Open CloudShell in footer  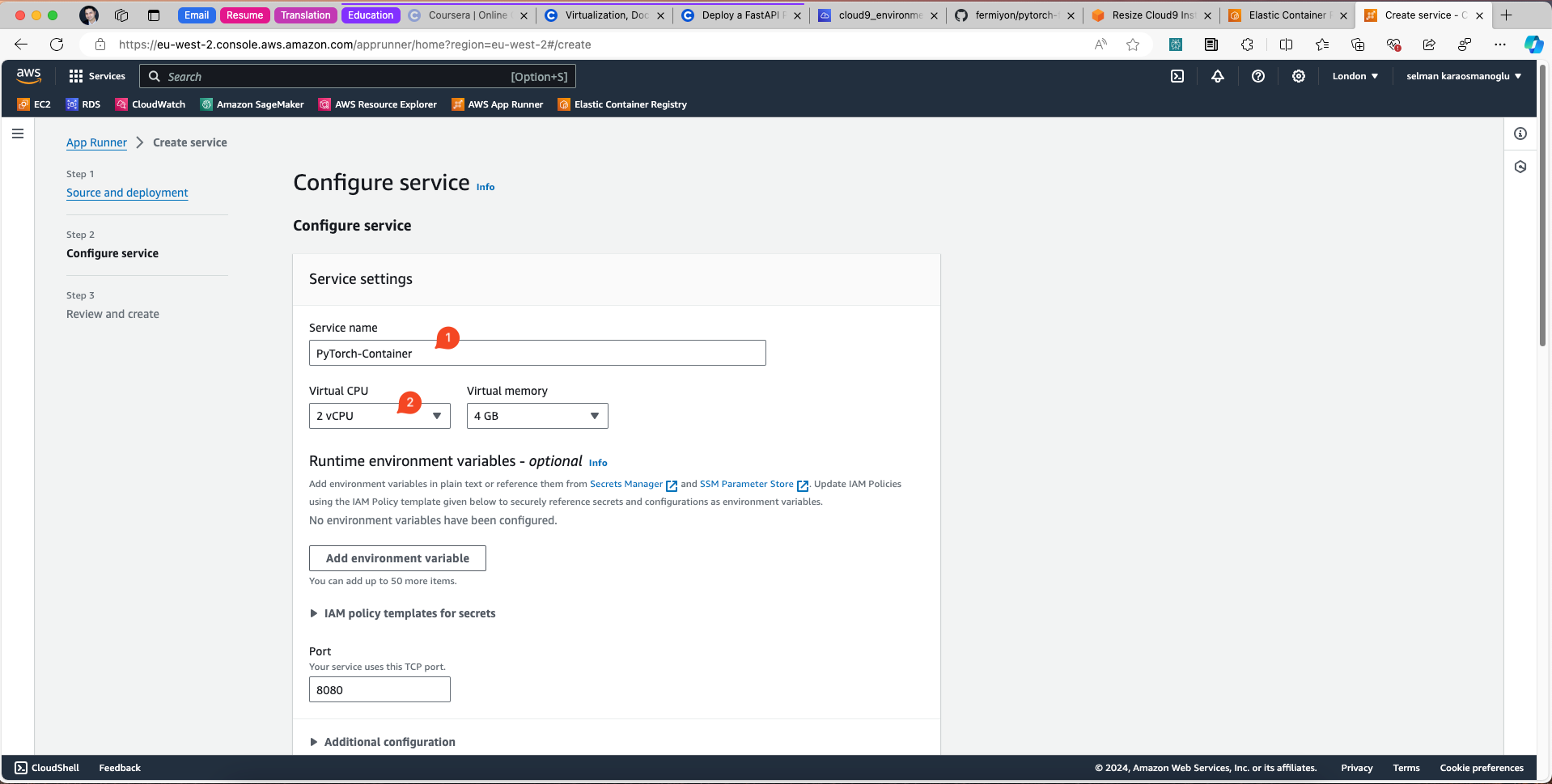point(47,768)
